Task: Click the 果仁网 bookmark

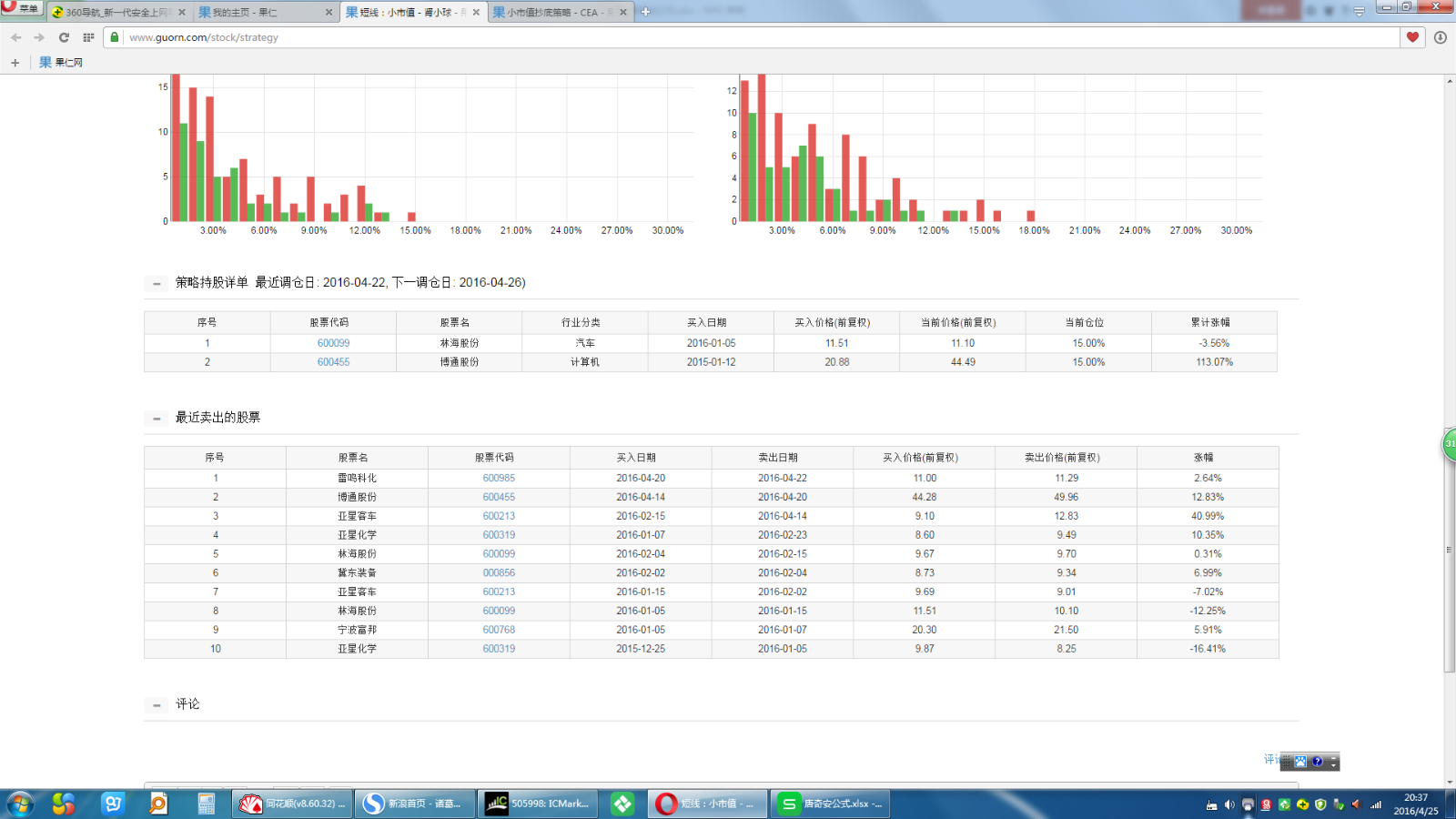Action: 61,63
